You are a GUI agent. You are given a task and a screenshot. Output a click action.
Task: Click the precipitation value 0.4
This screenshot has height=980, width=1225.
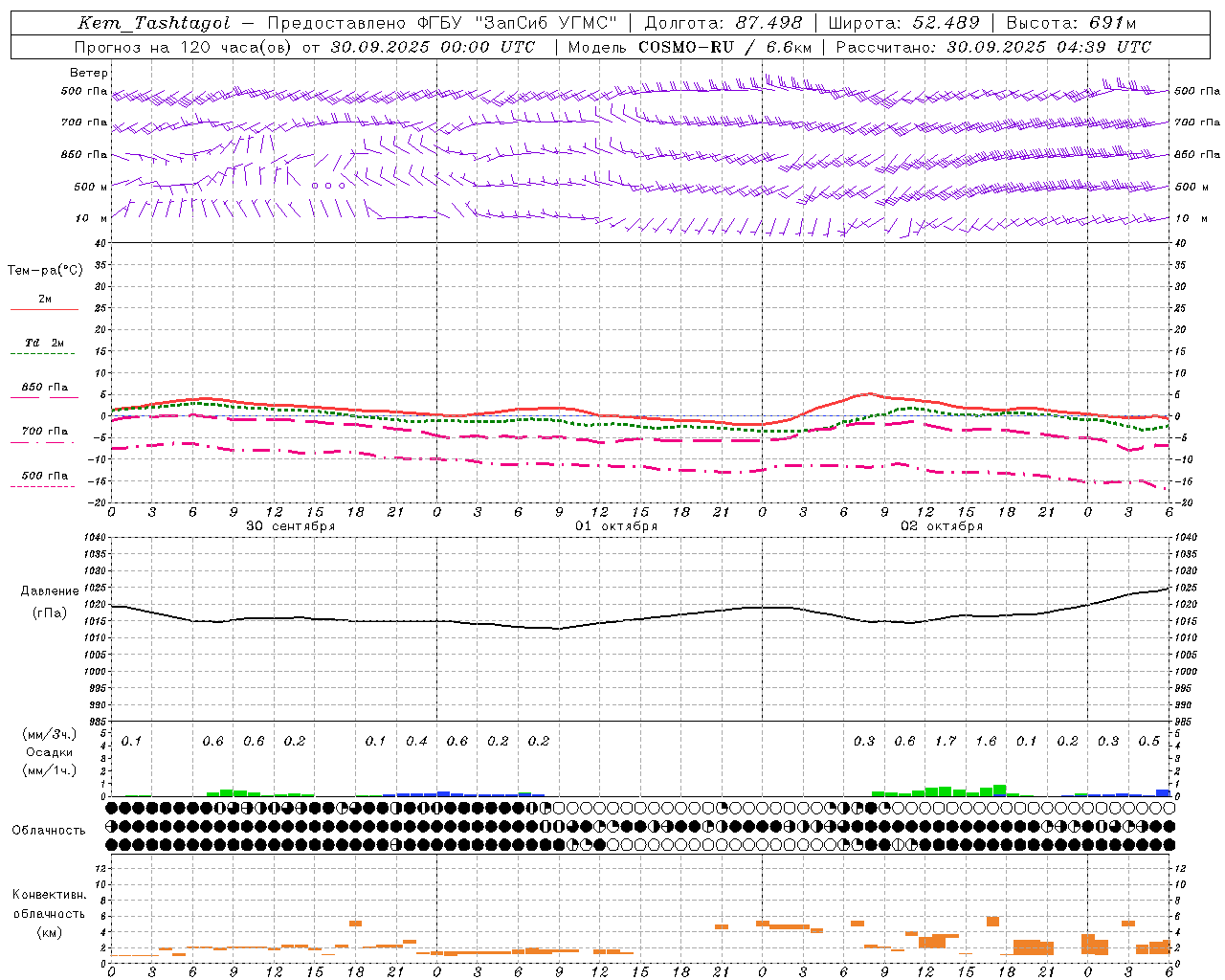tap(416, 741)
